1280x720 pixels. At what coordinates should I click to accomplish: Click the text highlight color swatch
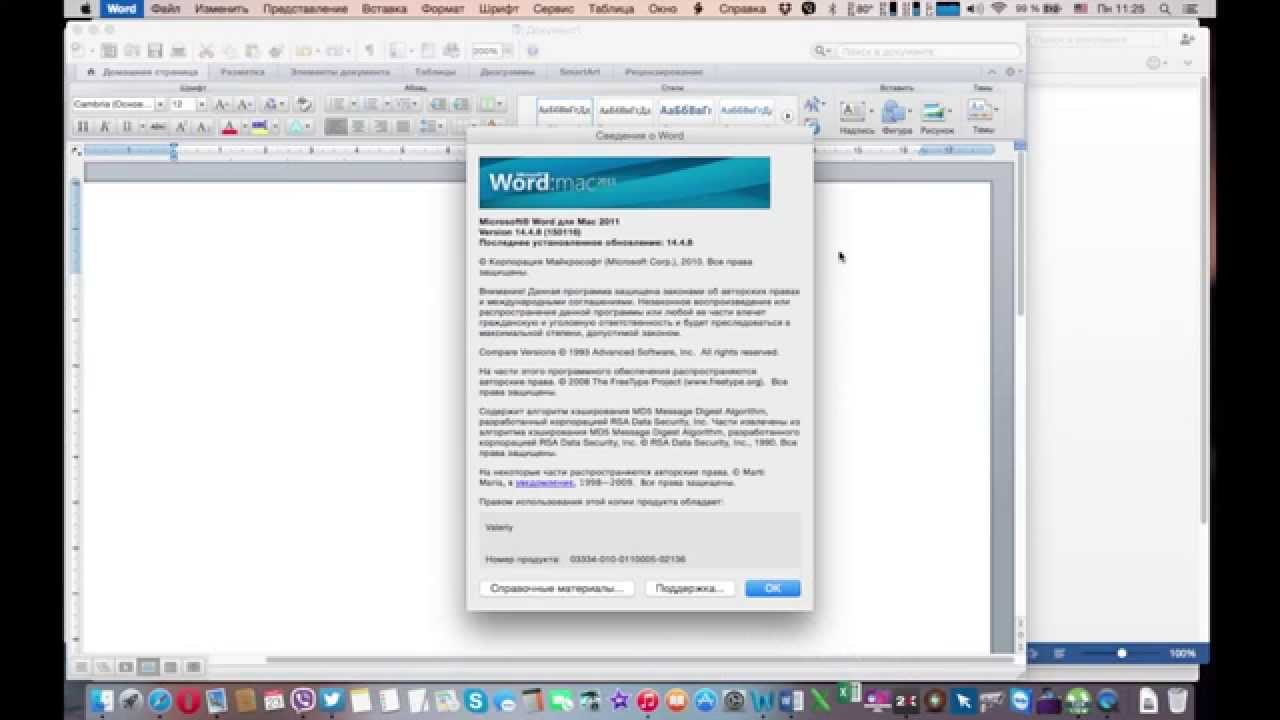(260, 127)
